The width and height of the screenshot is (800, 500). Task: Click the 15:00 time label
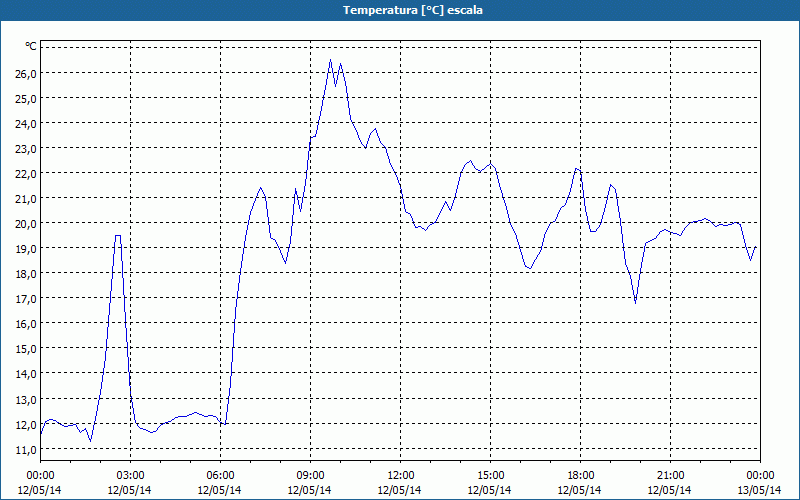(x=490, y=476)
